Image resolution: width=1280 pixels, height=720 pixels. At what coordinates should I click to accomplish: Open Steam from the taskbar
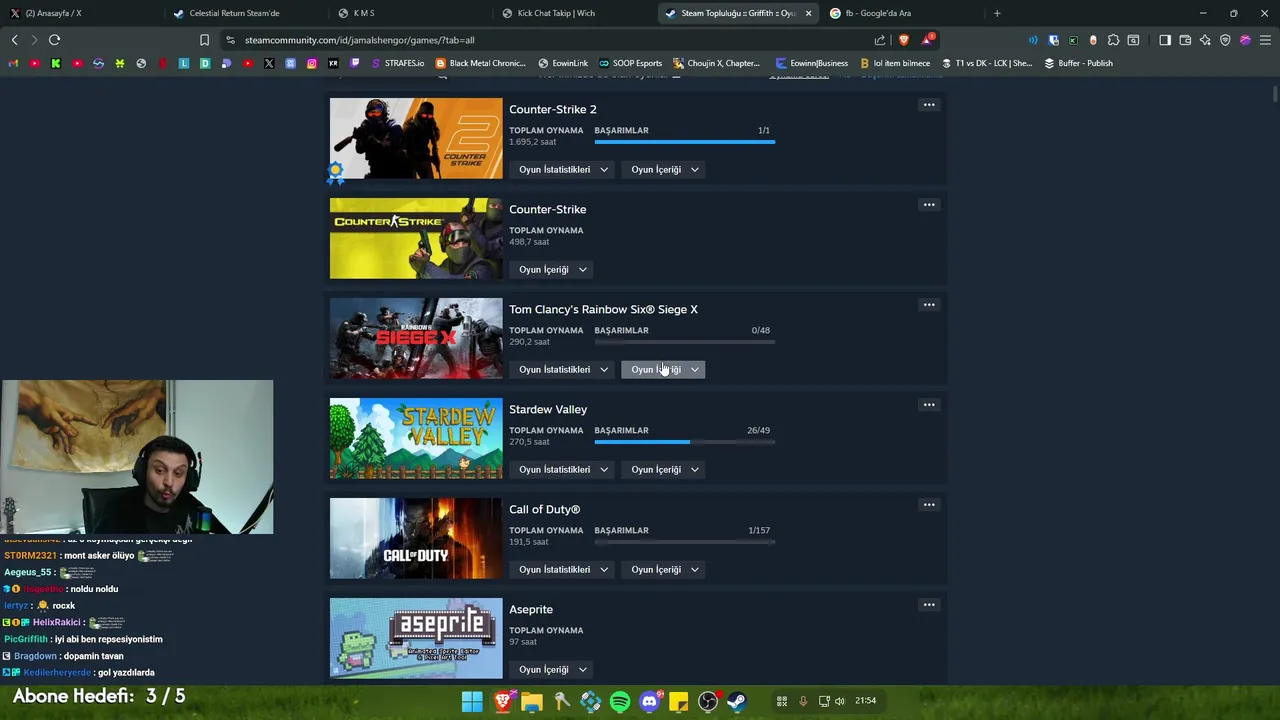(x=737, y=701)
